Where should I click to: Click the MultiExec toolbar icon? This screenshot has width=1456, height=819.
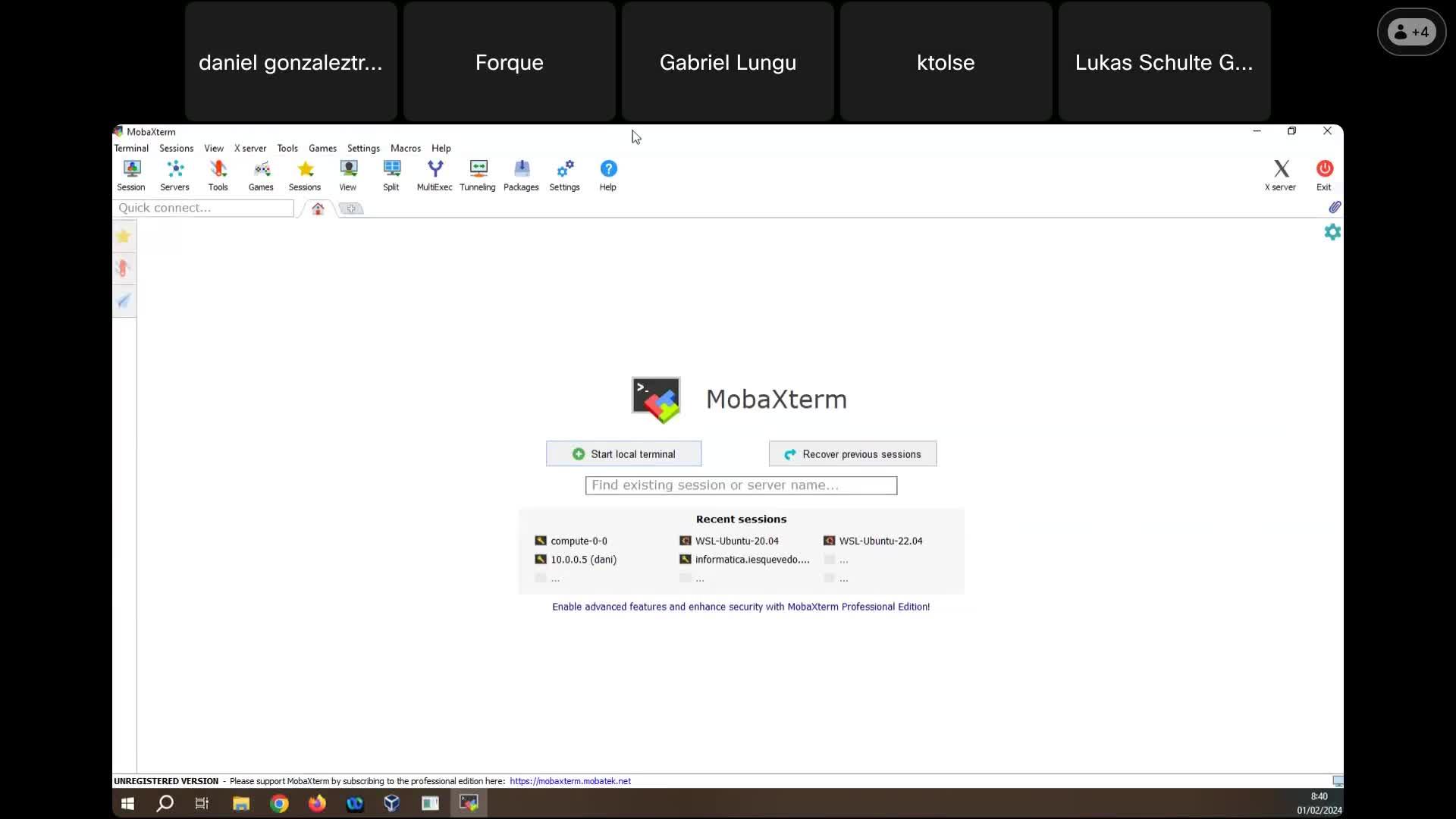pos(435,174)
